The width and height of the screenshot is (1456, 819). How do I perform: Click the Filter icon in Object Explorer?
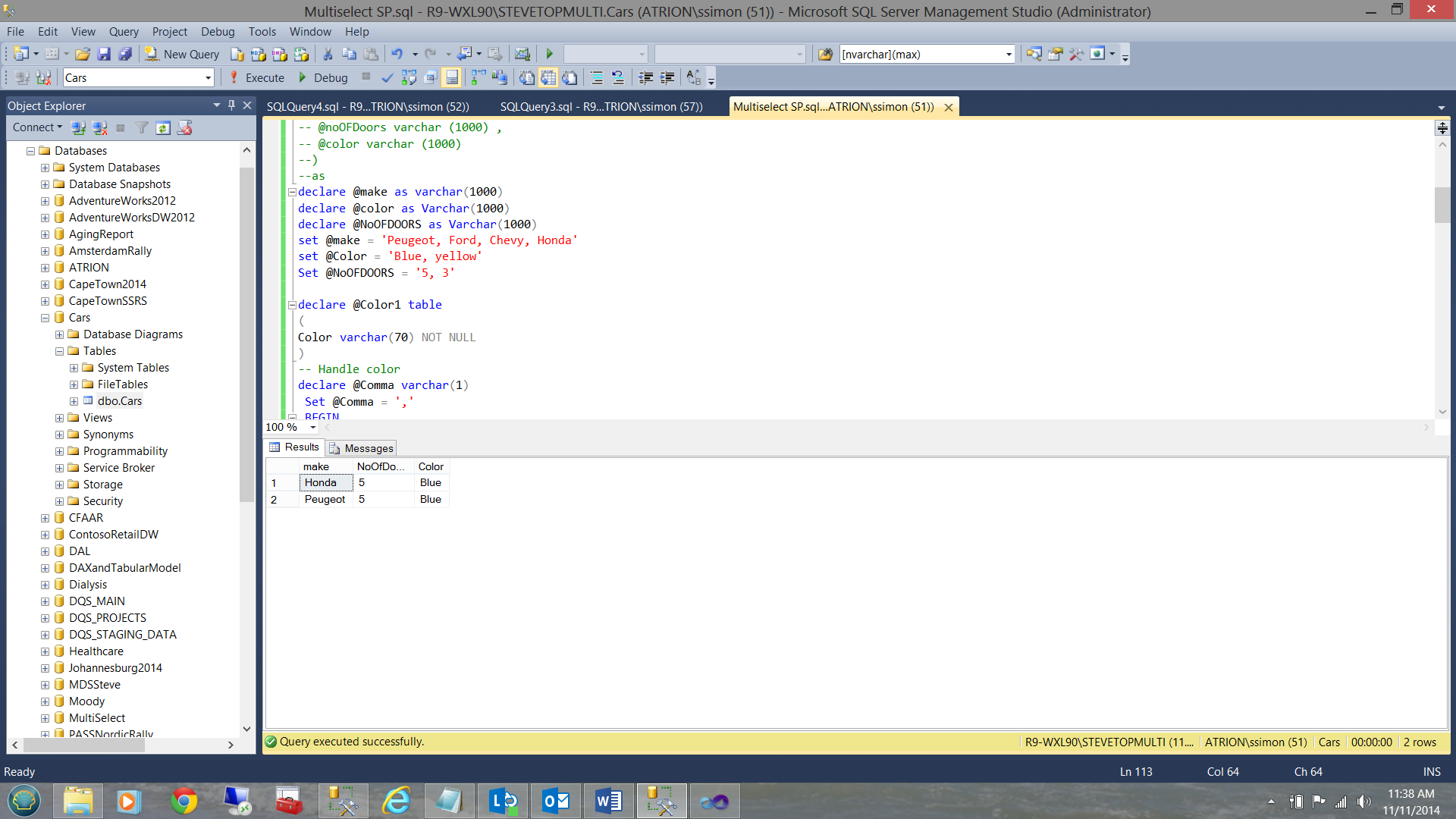pyautogui.click(x=142, y=127)
